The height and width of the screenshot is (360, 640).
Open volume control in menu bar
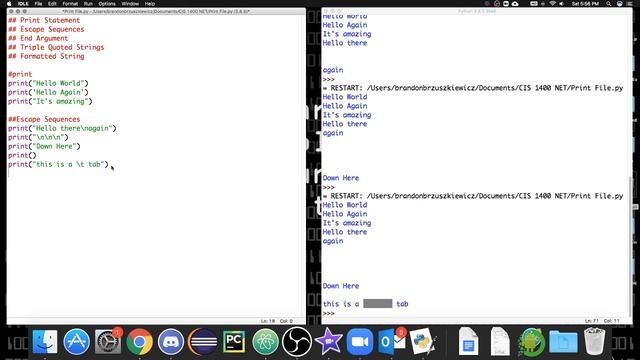(562, 4)
